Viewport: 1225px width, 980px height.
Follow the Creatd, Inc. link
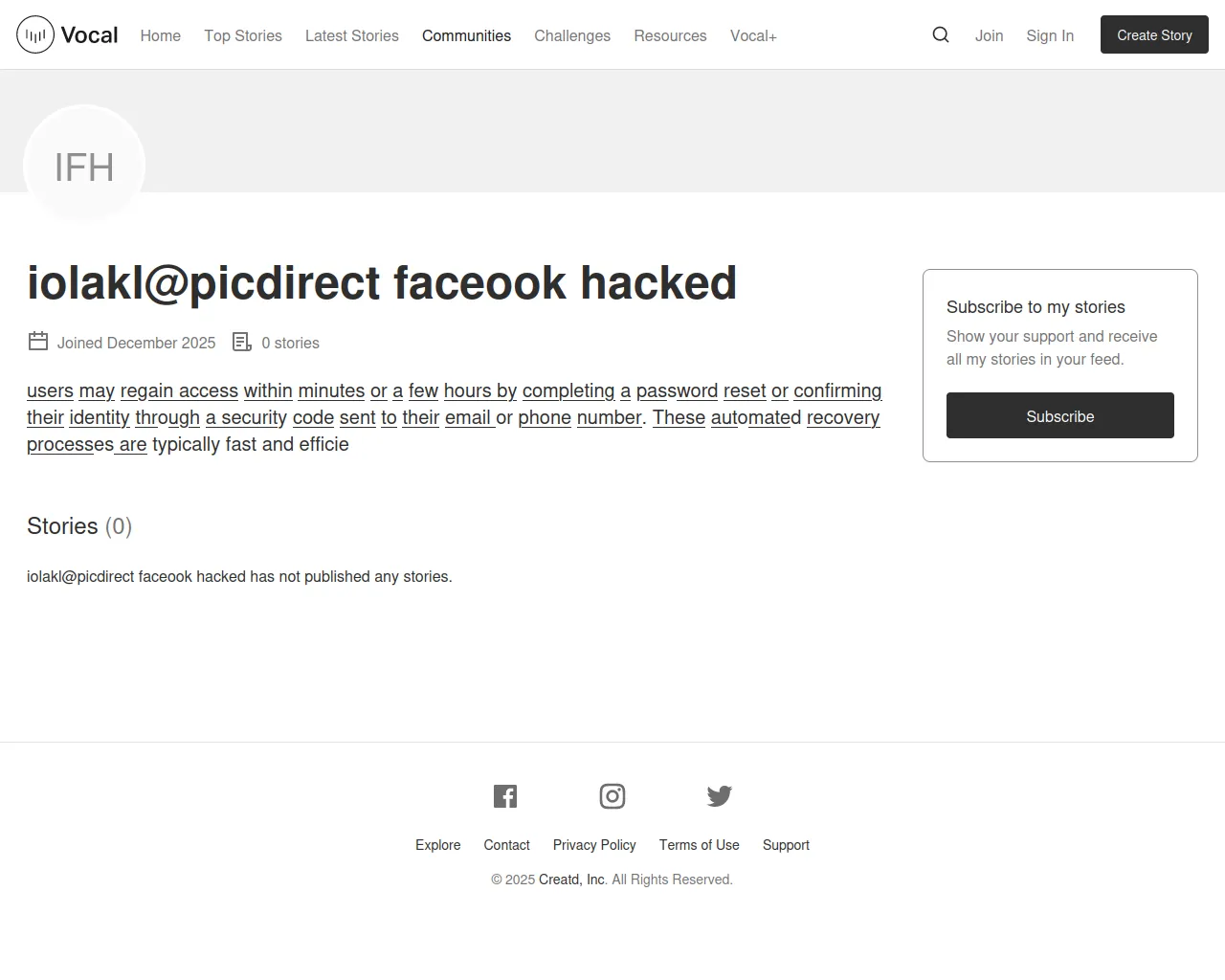click(572, 880)
